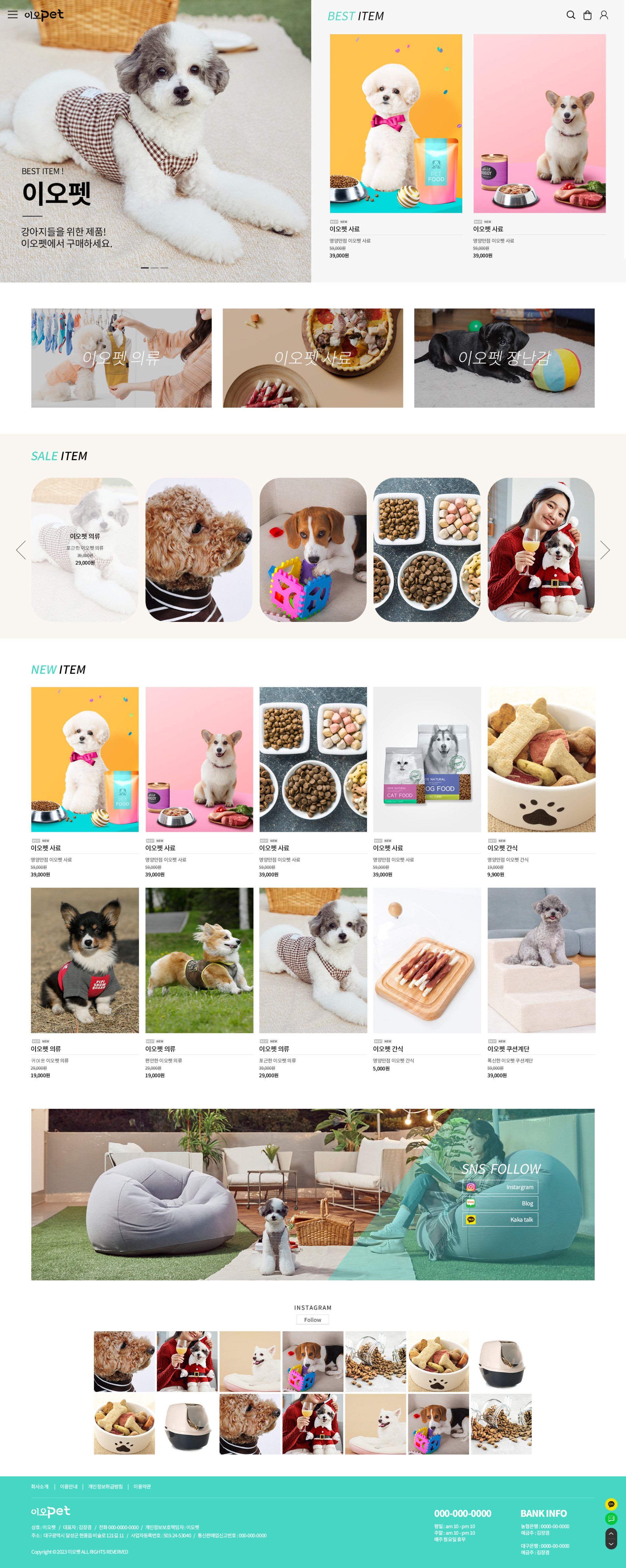
Task: Click the search magnifier icon
Action: tap(571, 15)
